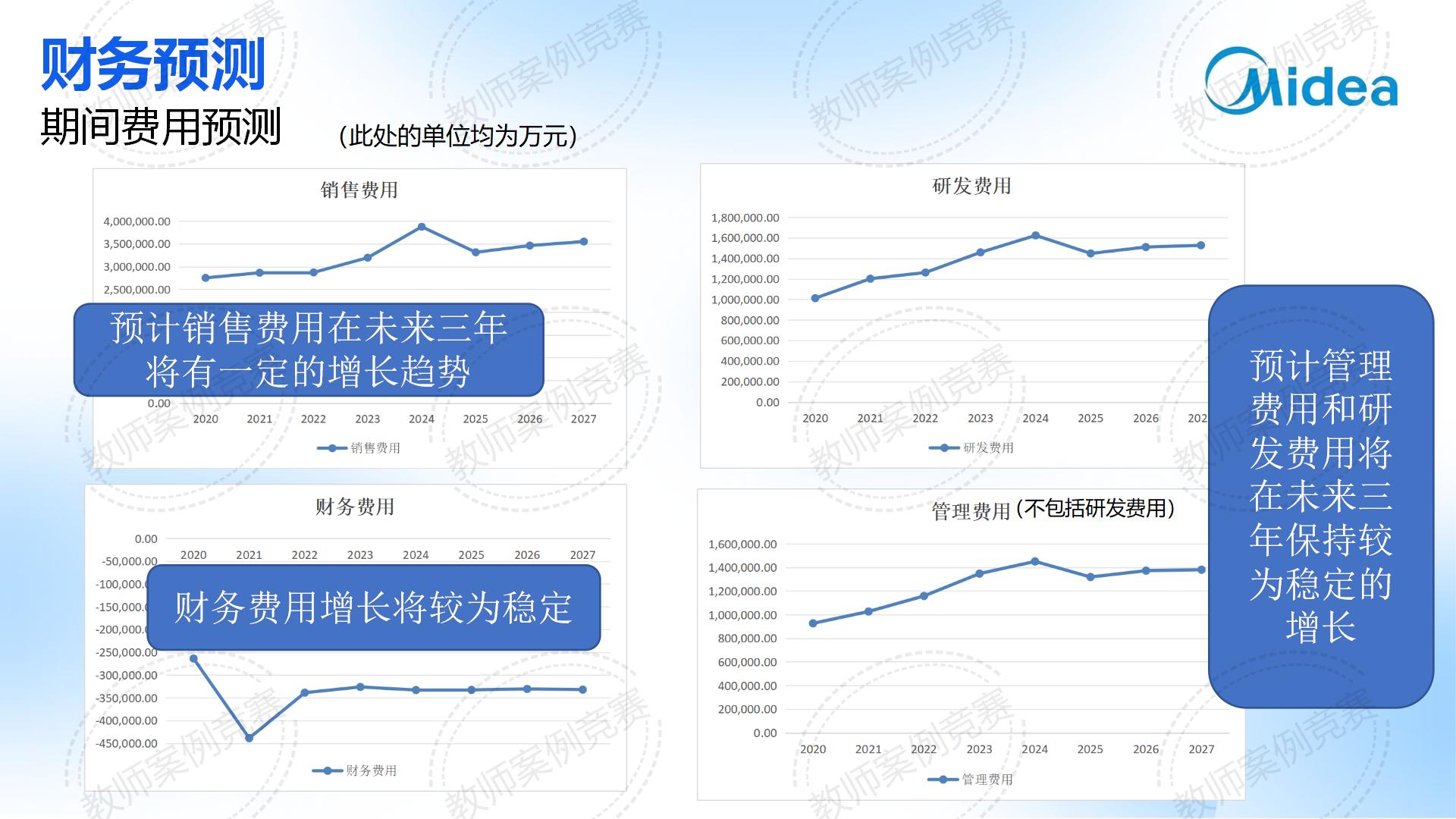Click the 2024 peak point in 研发费用 chart
The height and width of the screenshot is (819, 1456).
point(1036,236)
